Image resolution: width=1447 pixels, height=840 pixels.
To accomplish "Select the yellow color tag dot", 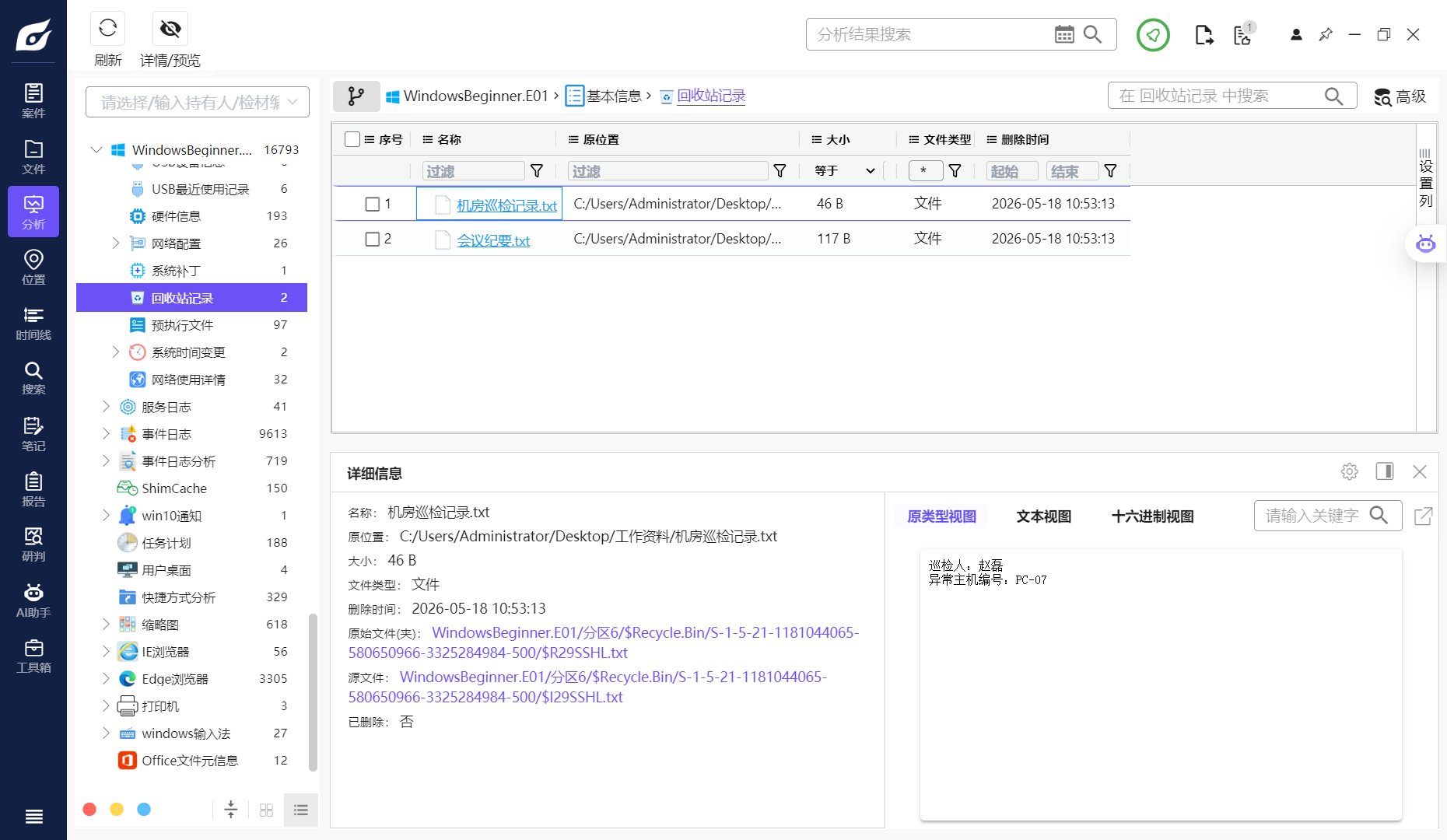I will click(x=117, y=810).
